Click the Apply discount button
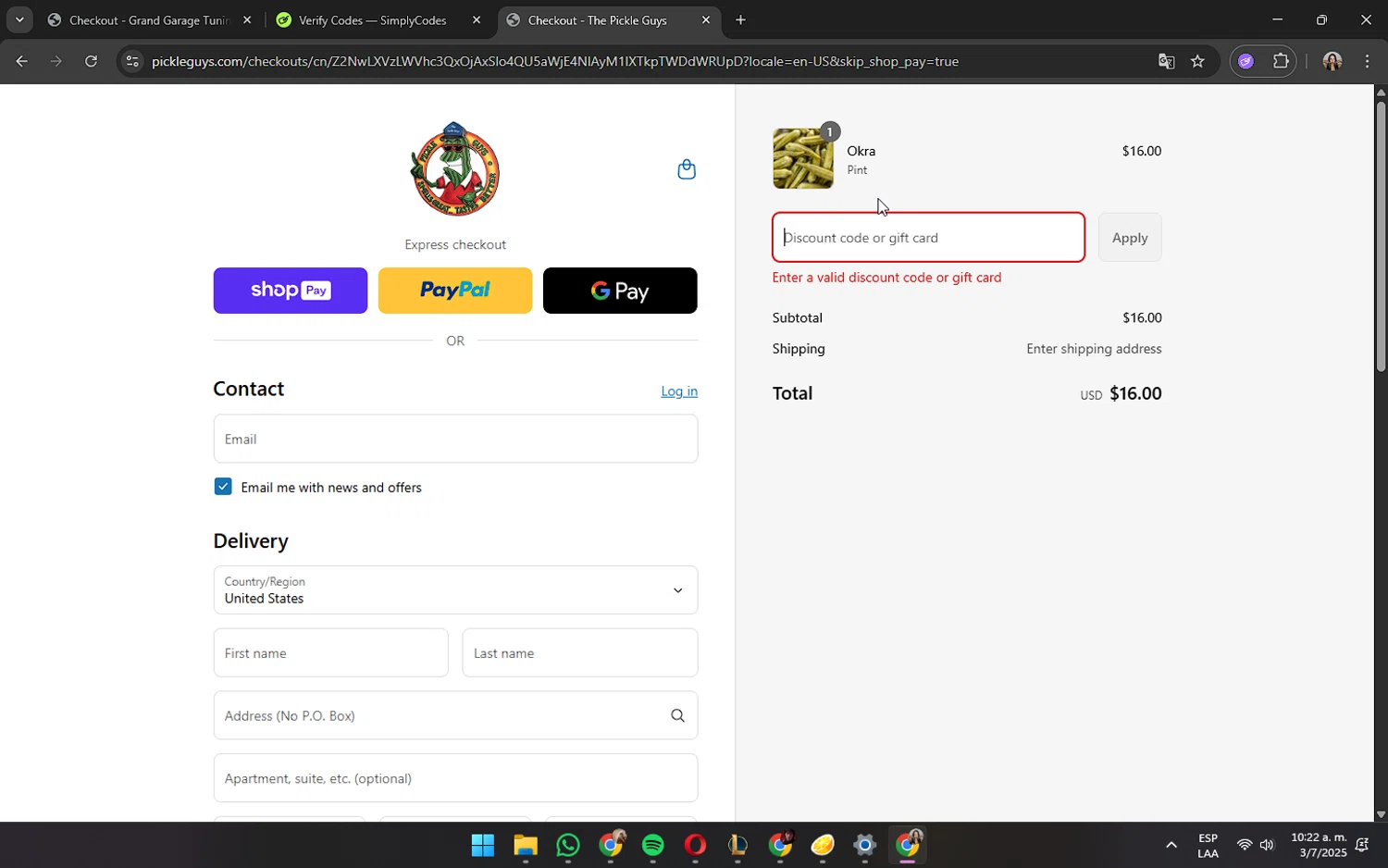The image size is (1388, 868). (x=1130, y=238)
